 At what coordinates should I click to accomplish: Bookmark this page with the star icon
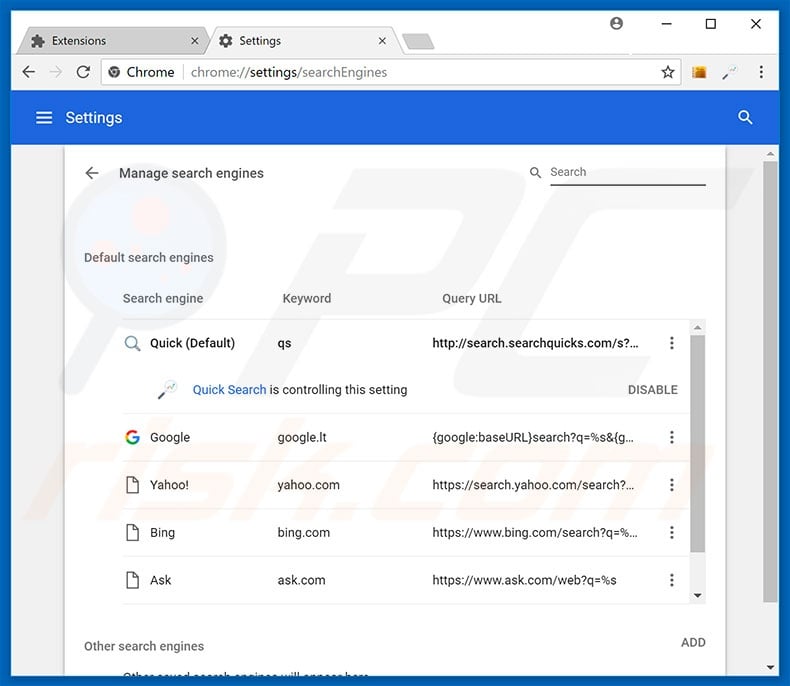tap(668, 72)
